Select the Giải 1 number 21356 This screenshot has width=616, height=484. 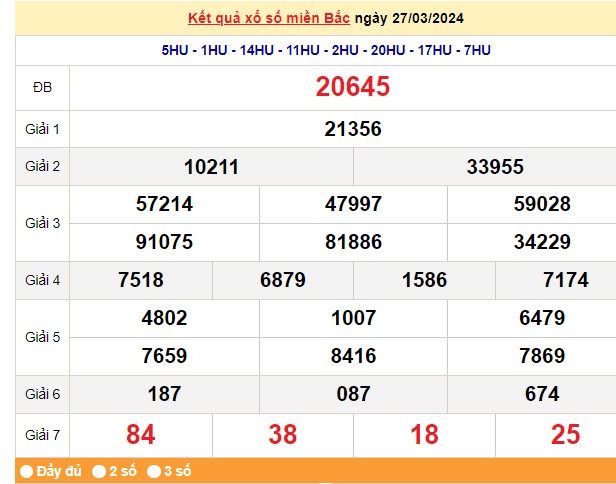pos(352,129)
